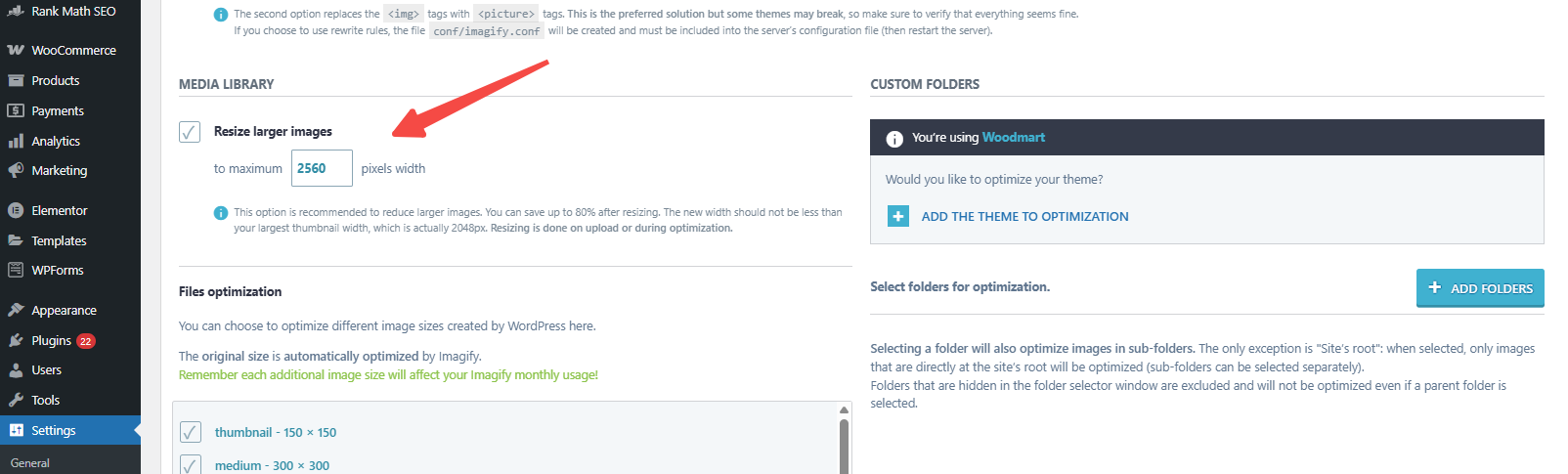Open the Woodmart theme link

click(x=1013, y=137)
